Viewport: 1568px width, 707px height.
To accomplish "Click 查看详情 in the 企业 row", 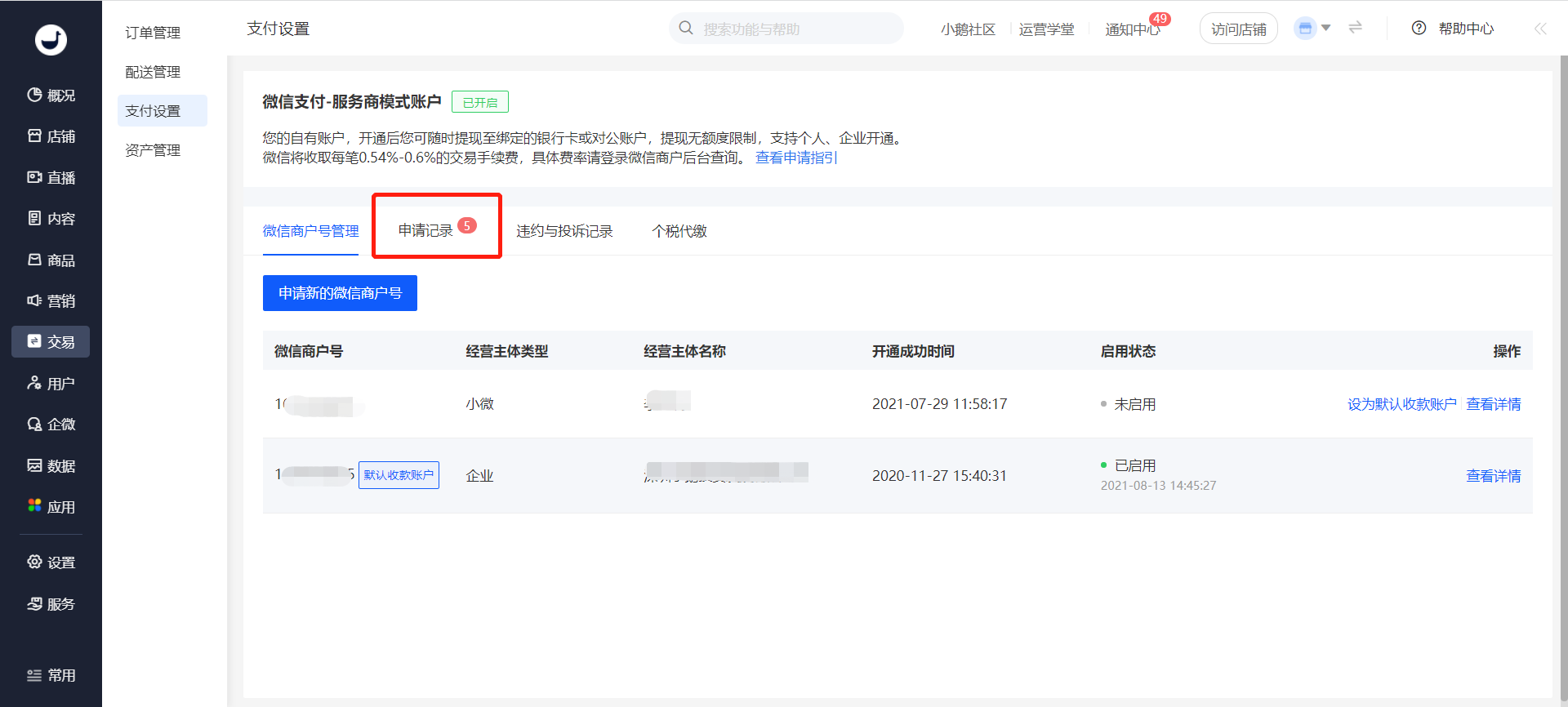I will 1494,476.
